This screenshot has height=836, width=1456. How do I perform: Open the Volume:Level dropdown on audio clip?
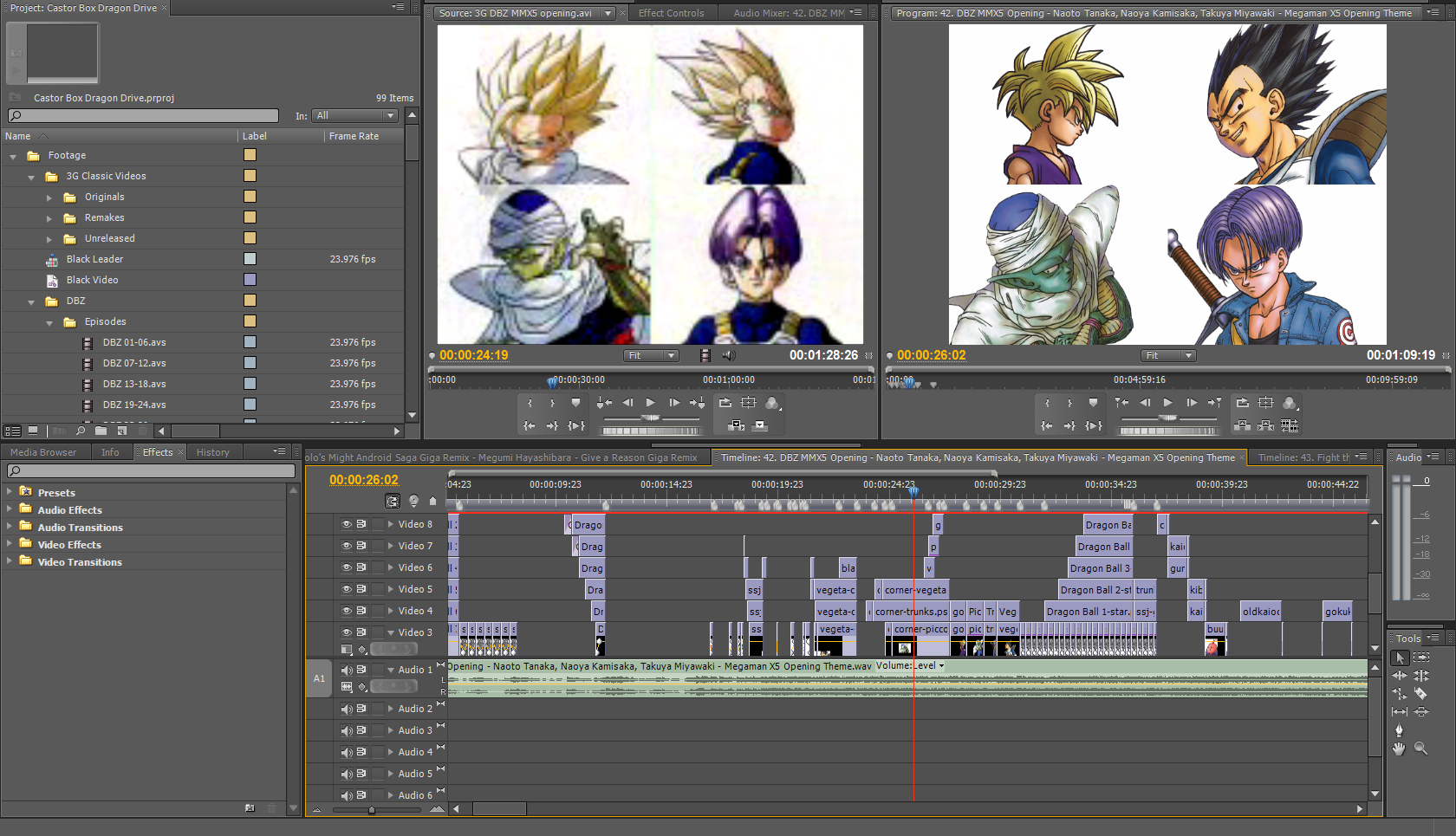click(910, 666)
